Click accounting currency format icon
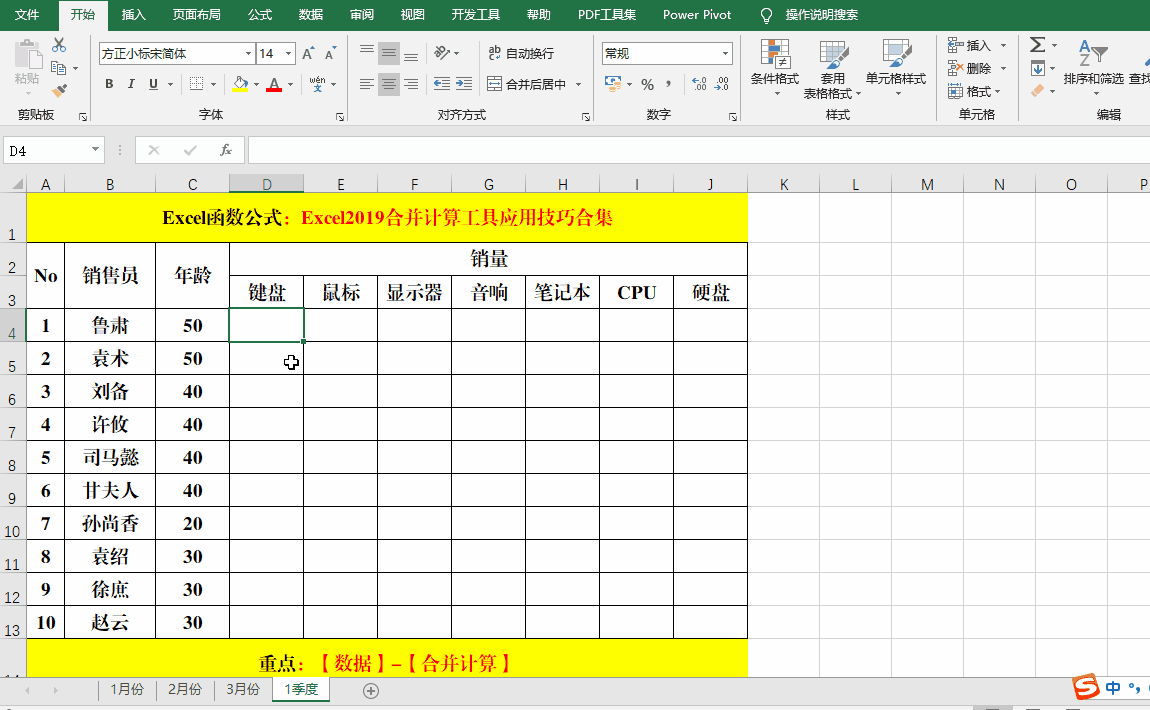Image resolution: width=1150 pixels, height=710 pixels. 612,84
